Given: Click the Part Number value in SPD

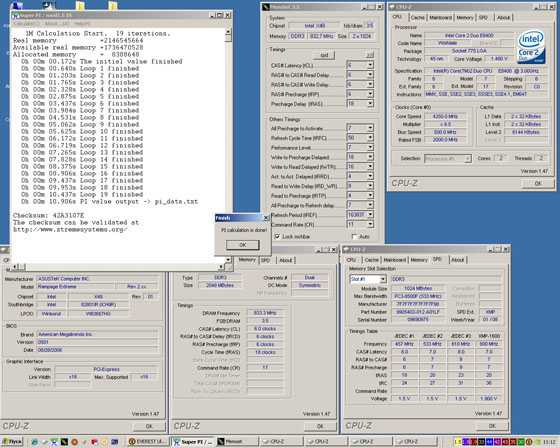Looking at the screenshot, I should (417, 312).
